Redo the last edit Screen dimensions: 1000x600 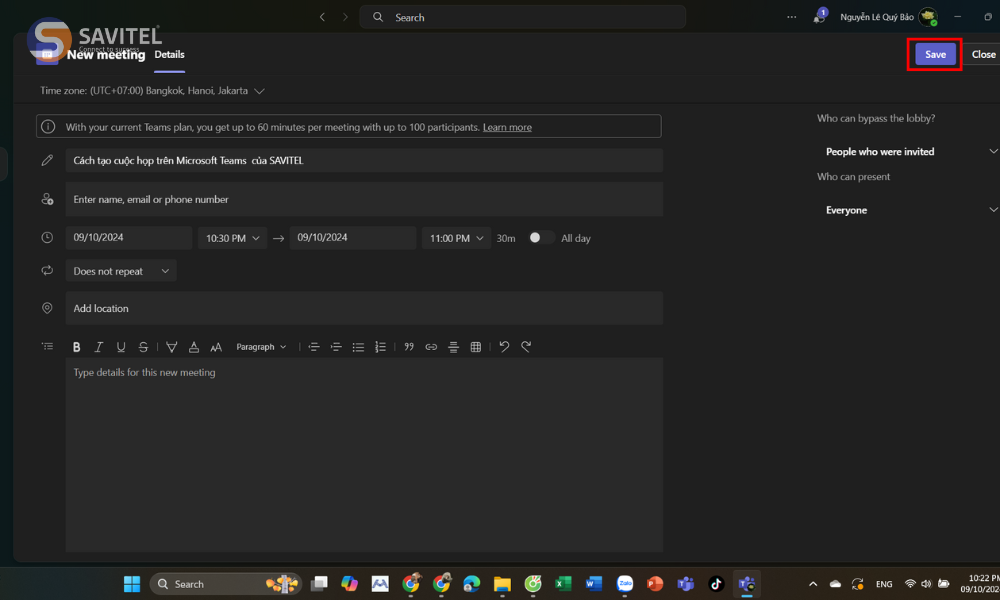click(x=526, y=346)
